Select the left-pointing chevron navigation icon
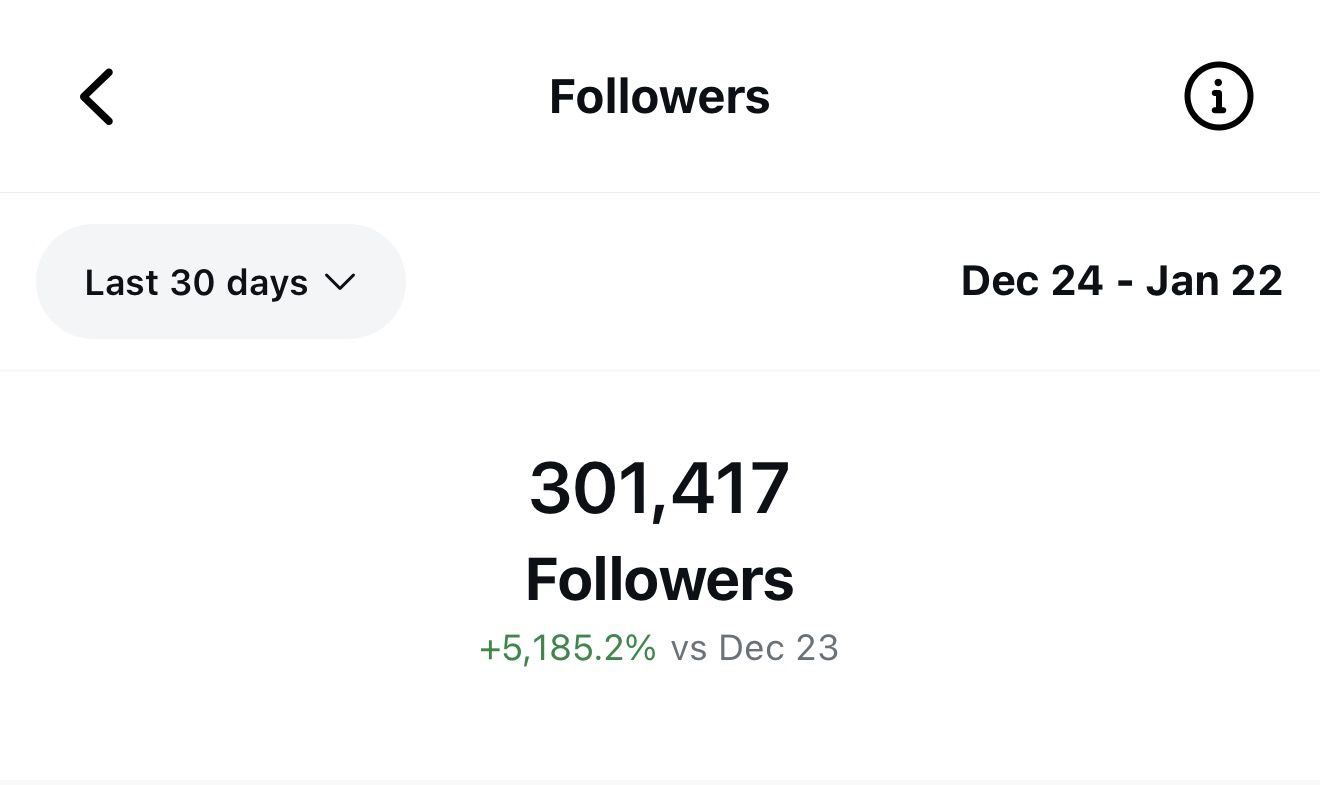This screenshot has height=785, width=1320. click(x=96, y=96)
